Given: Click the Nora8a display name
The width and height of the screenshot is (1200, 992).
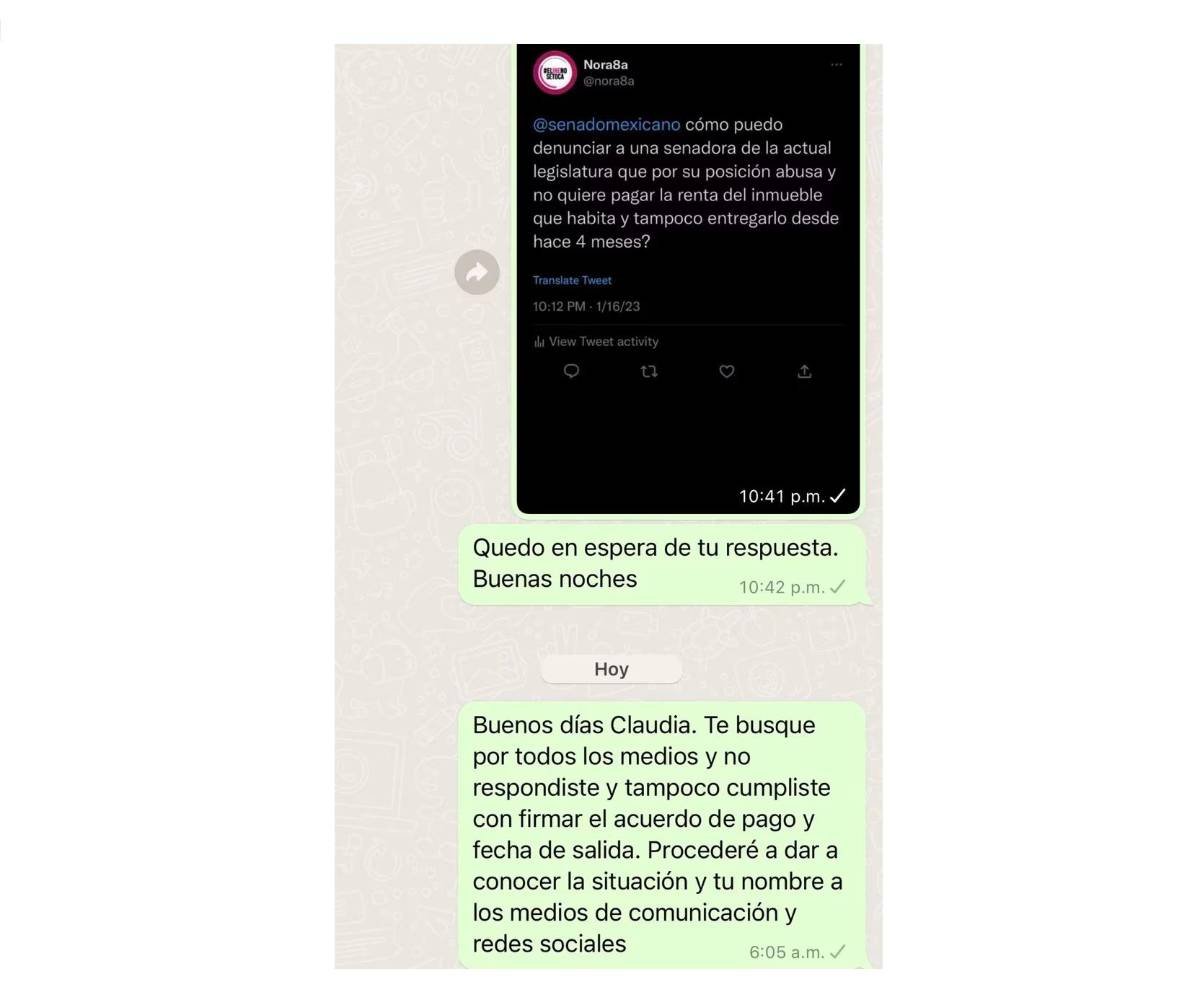Looking at the screenshot, I should click(x=606, y=64).
